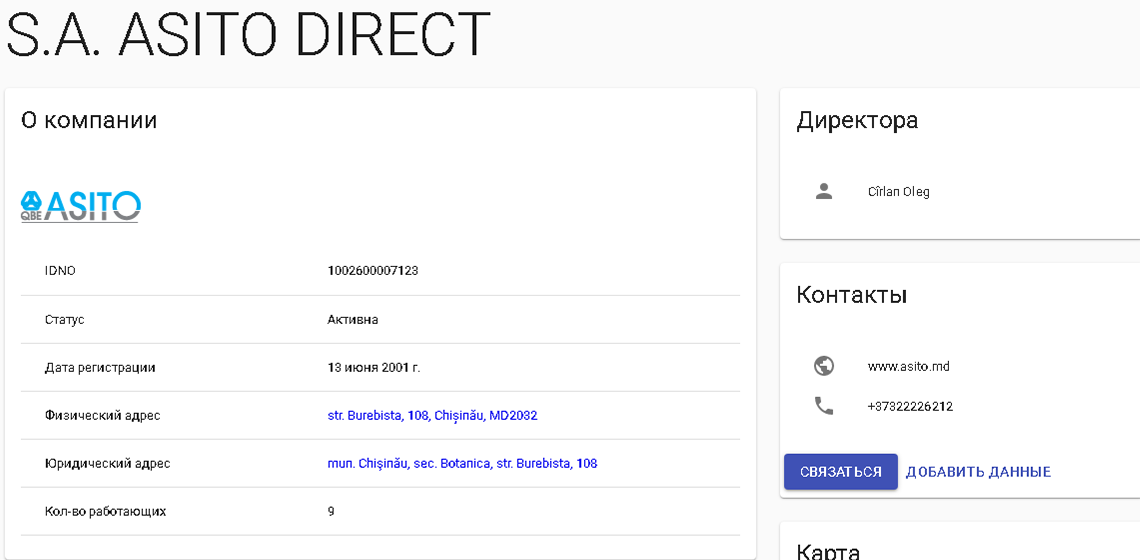This screenshot has width=1140, height=560.
Task: Click the S.A. ASITO DIRECT page title
Action: (248, 35)
